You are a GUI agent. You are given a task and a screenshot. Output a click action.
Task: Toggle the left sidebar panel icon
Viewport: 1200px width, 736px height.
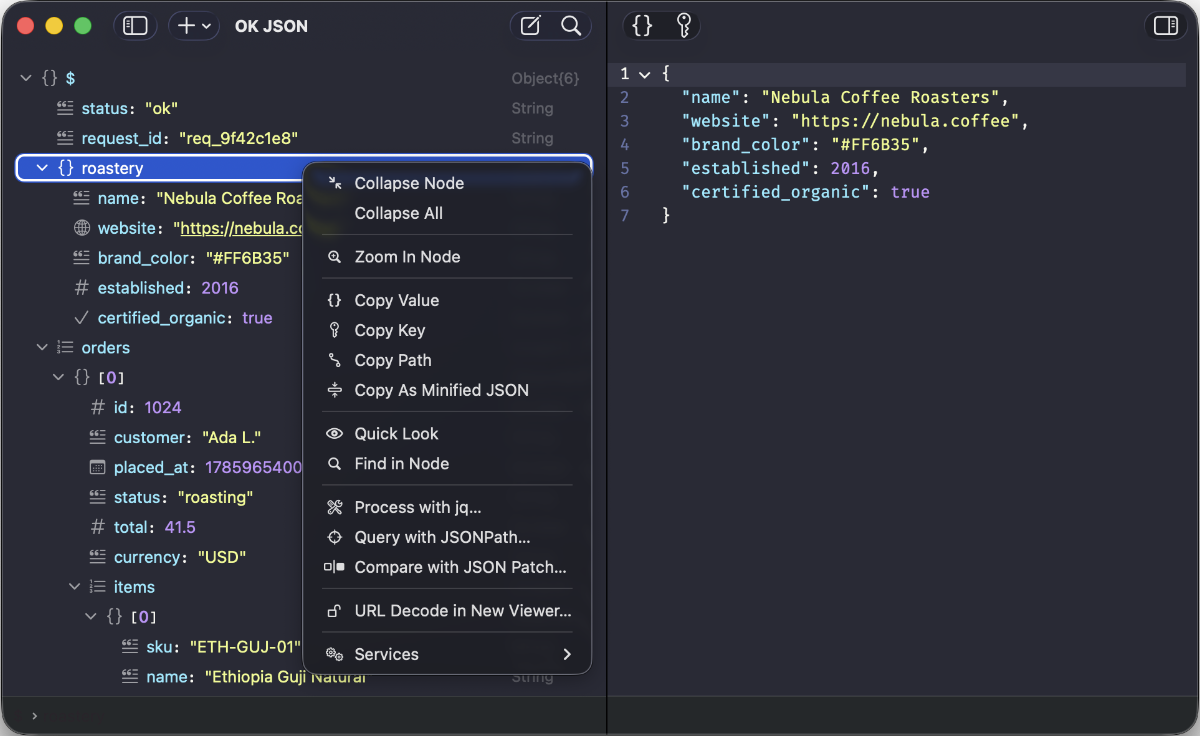[x=135, y=26]
